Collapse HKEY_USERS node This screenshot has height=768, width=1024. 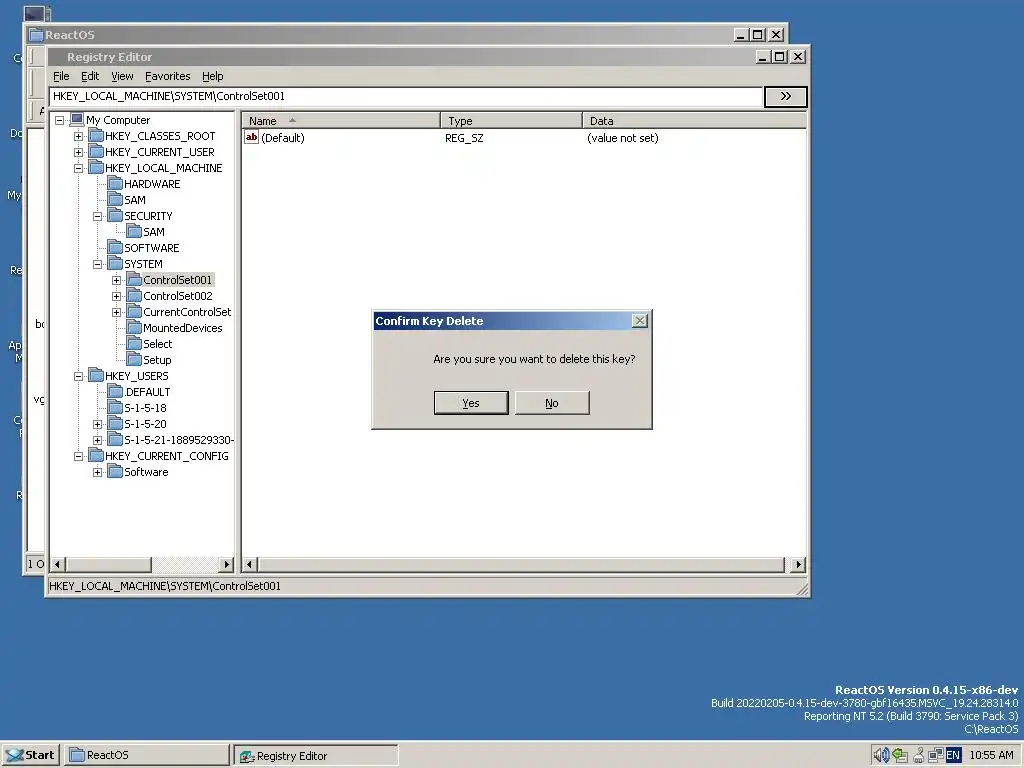point(78,376)
